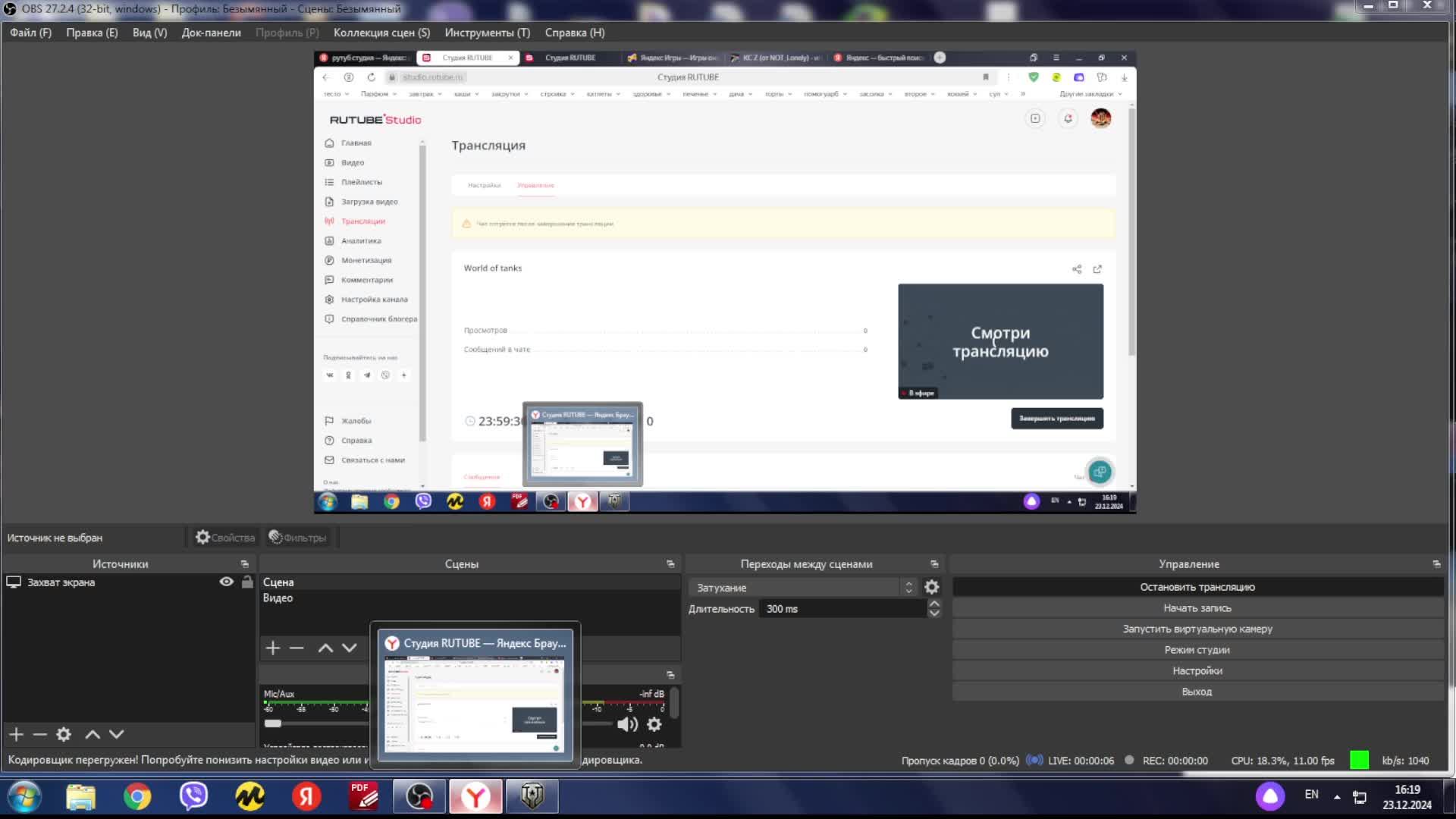Screen dimensions: 1456x819
Task: Open OBS Studio from the Windows taskbar
Action: click(419, 796)
